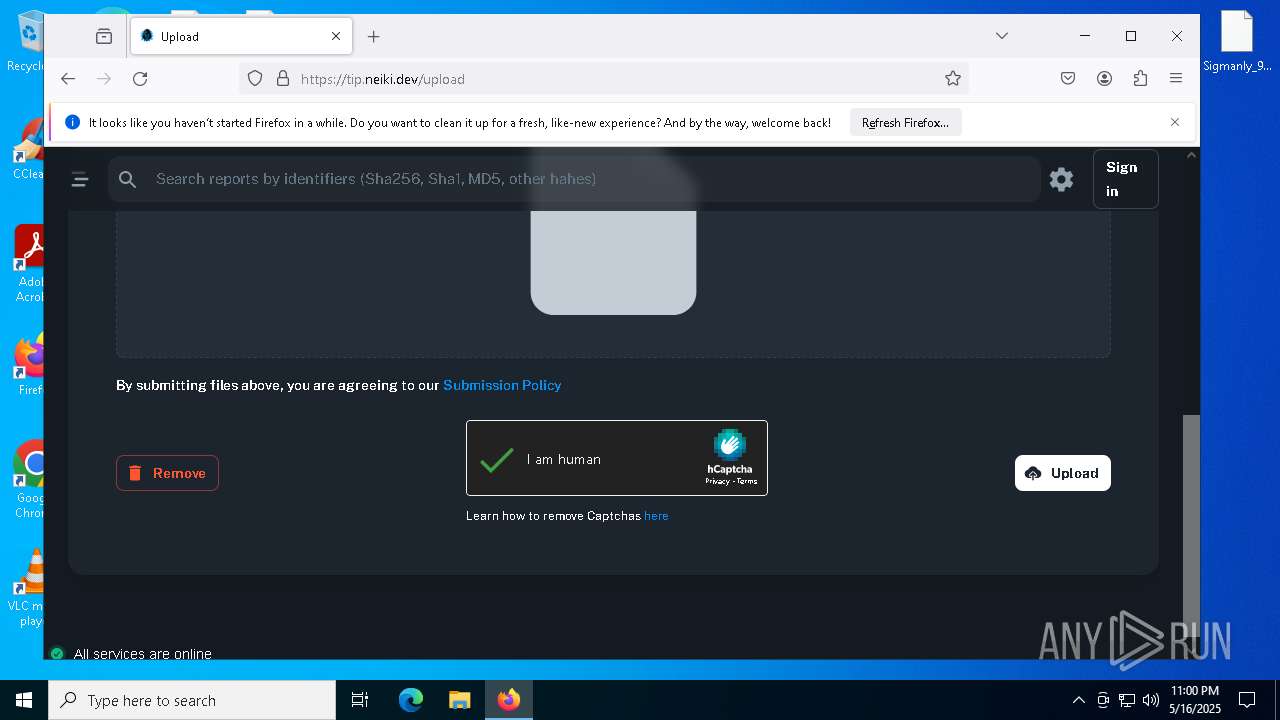Image resolution: width=1280 pixels, height=720 pixels.
Task: Open Firefox account menu
Action: coord(1104,78)
